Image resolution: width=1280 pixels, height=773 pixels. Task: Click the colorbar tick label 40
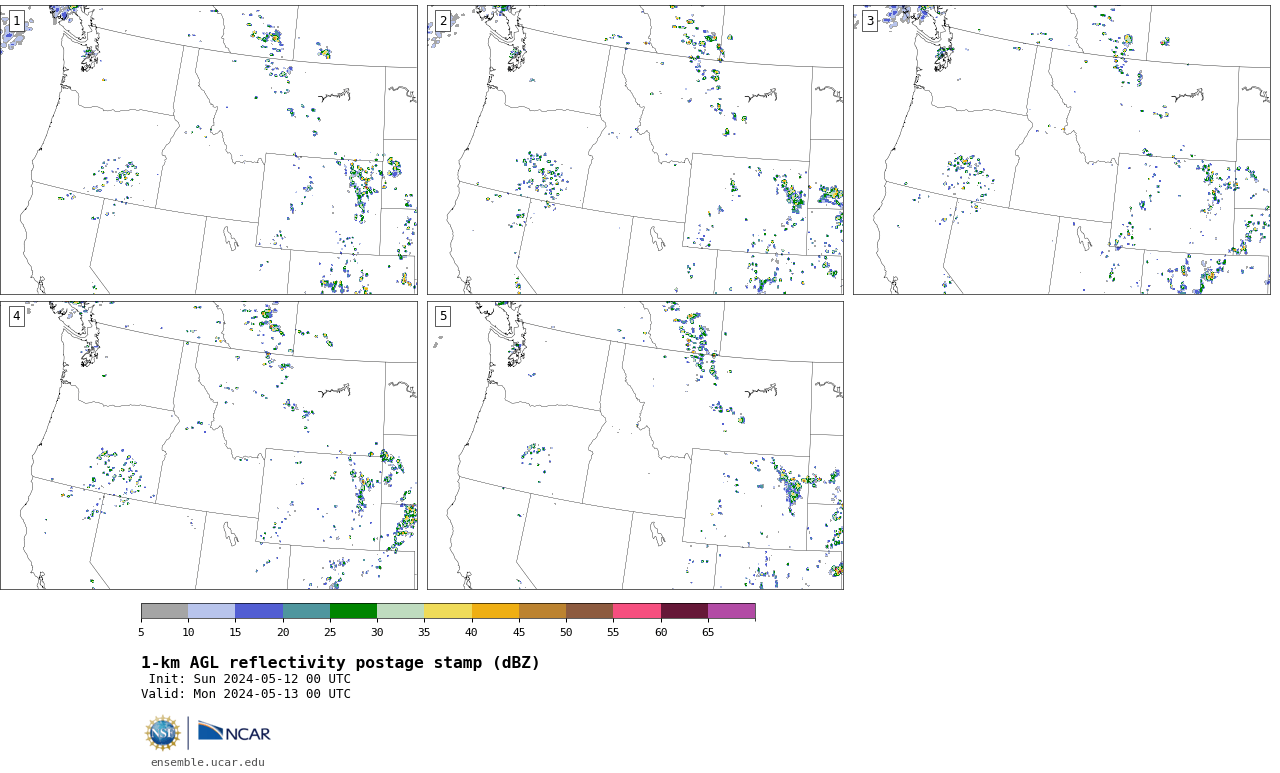point(471,632)
